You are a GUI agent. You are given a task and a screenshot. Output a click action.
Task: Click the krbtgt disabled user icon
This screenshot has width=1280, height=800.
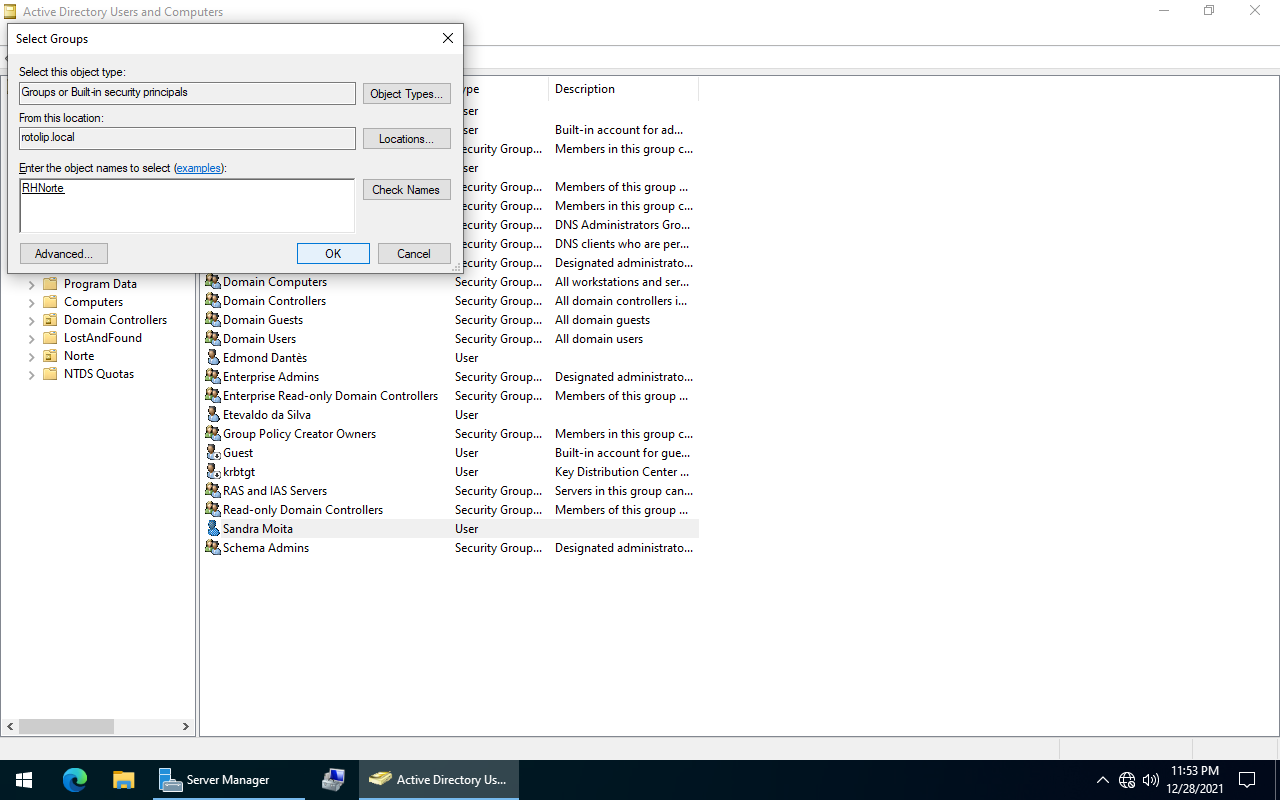212,472
